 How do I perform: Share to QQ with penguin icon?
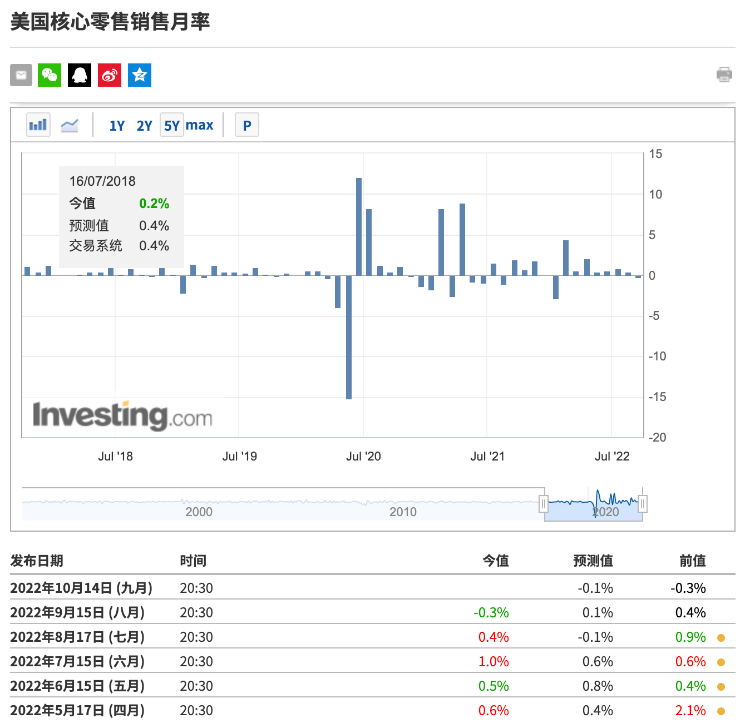pyautogui.click(x=80, y=75)
